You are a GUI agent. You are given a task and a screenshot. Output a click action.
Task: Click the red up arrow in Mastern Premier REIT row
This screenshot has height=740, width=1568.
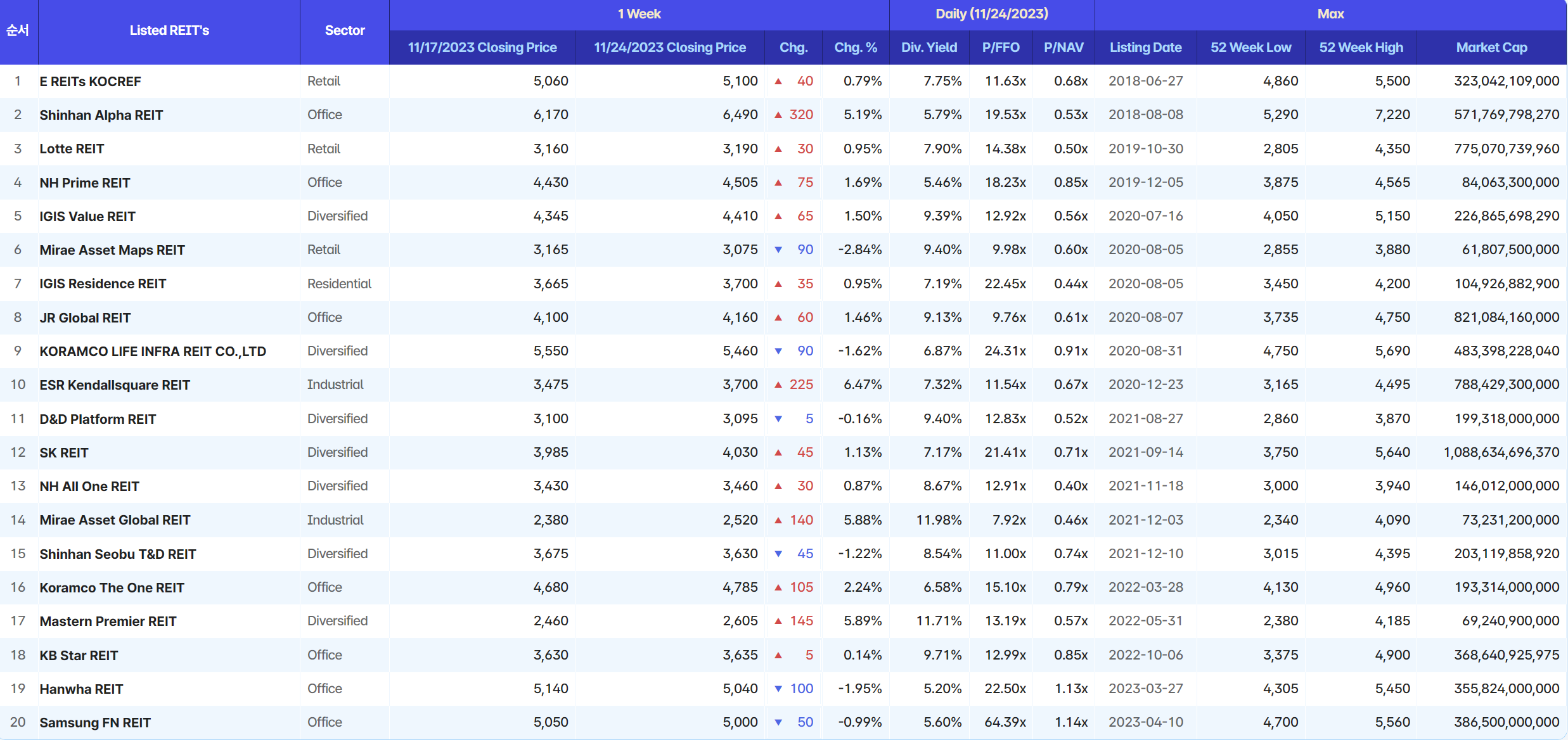[778, 621]
